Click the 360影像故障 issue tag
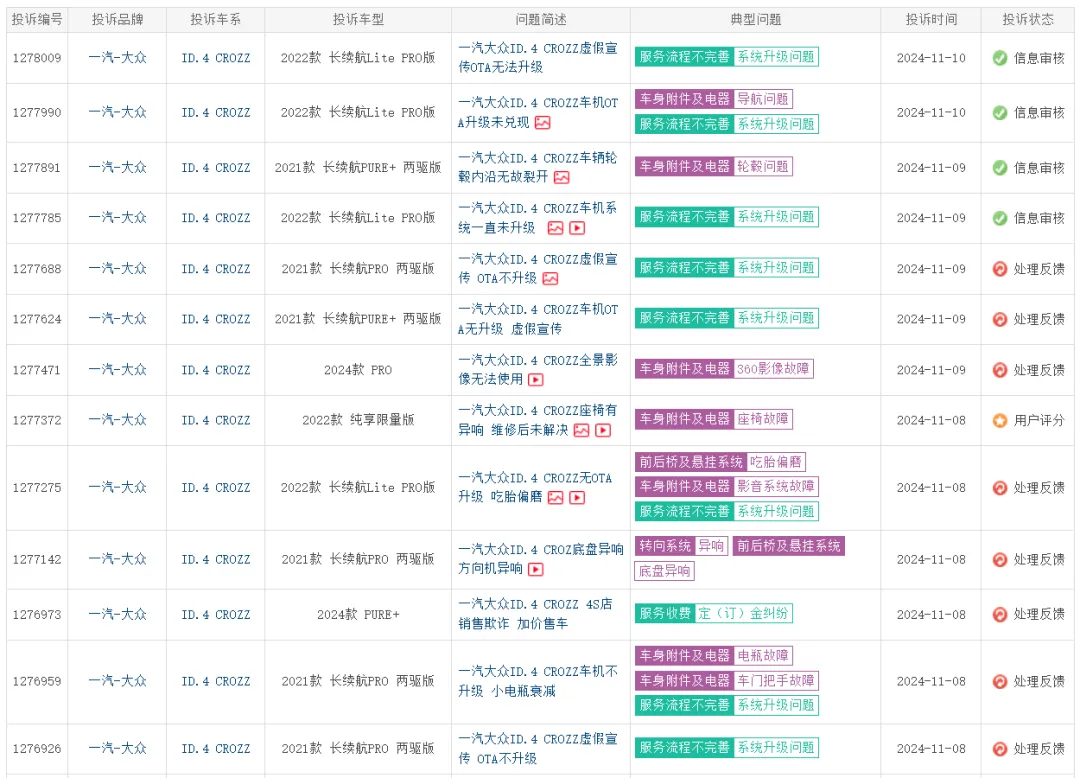 pyautogui.click(x=774, y=369)
